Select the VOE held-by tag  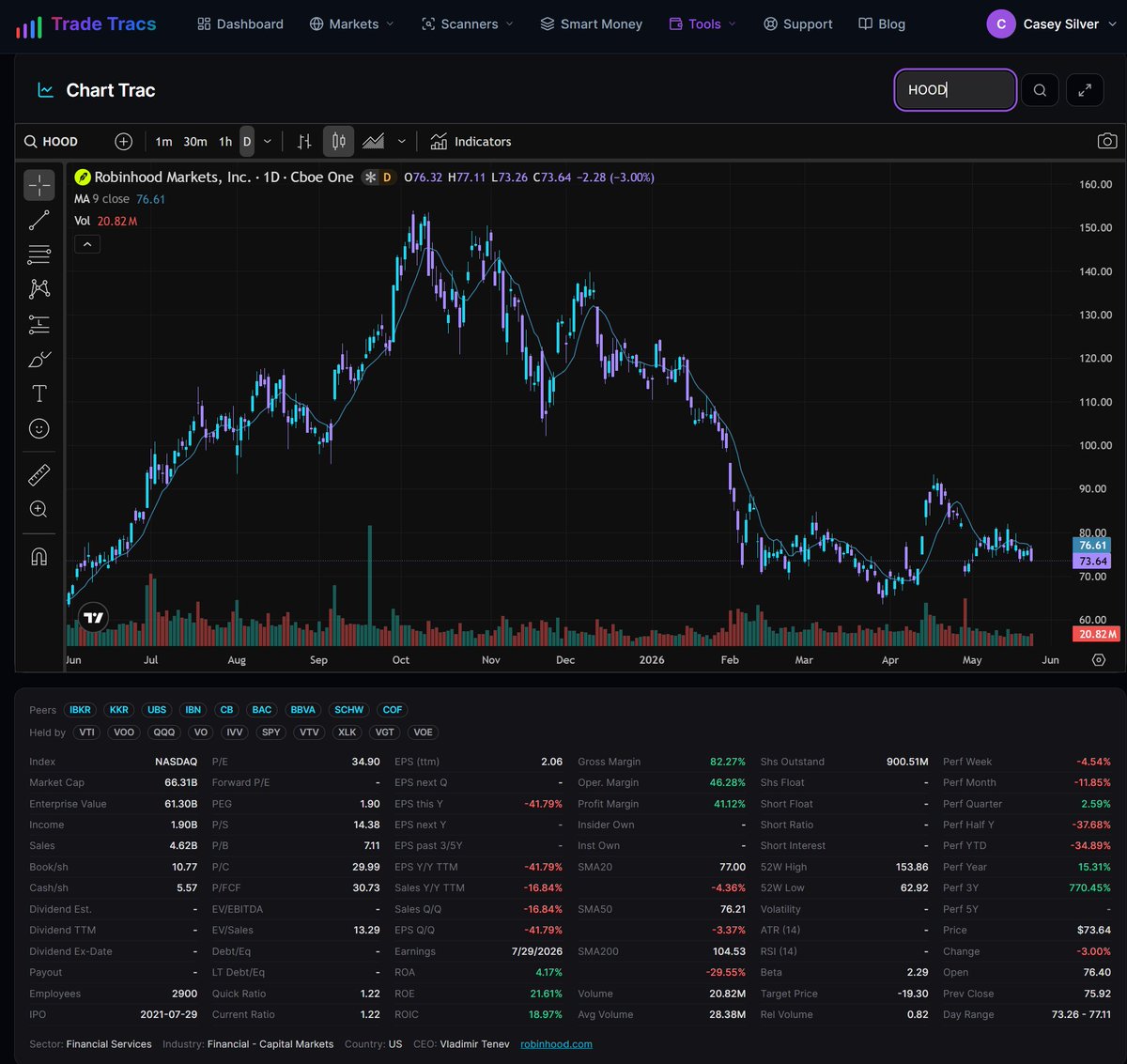tap(424, 732)
